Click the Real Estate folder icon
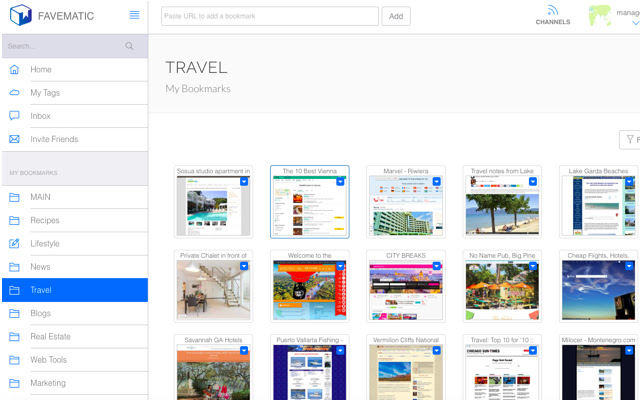Viewport: 640px width, 400px height. [x=14, y=337]
